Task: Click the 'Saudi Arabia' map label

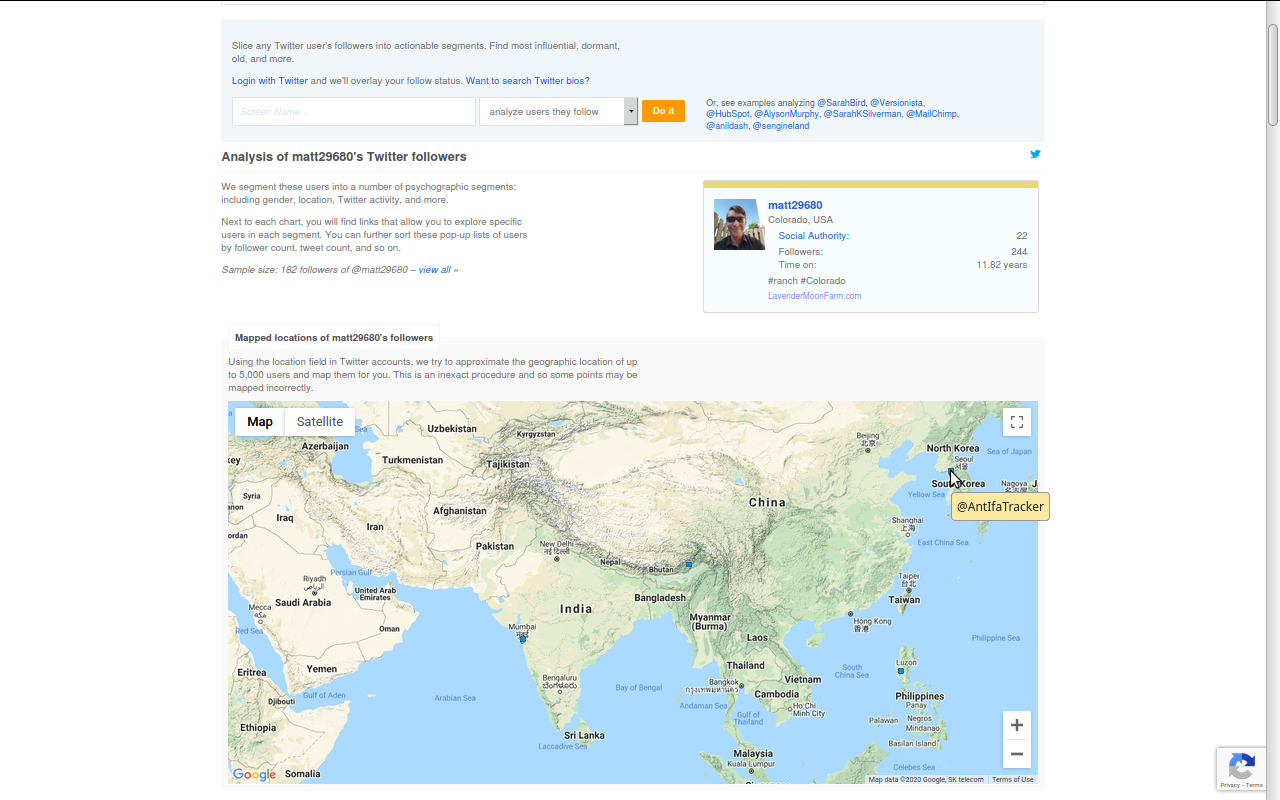Action: pyautogui.click(x=303, y=603)
